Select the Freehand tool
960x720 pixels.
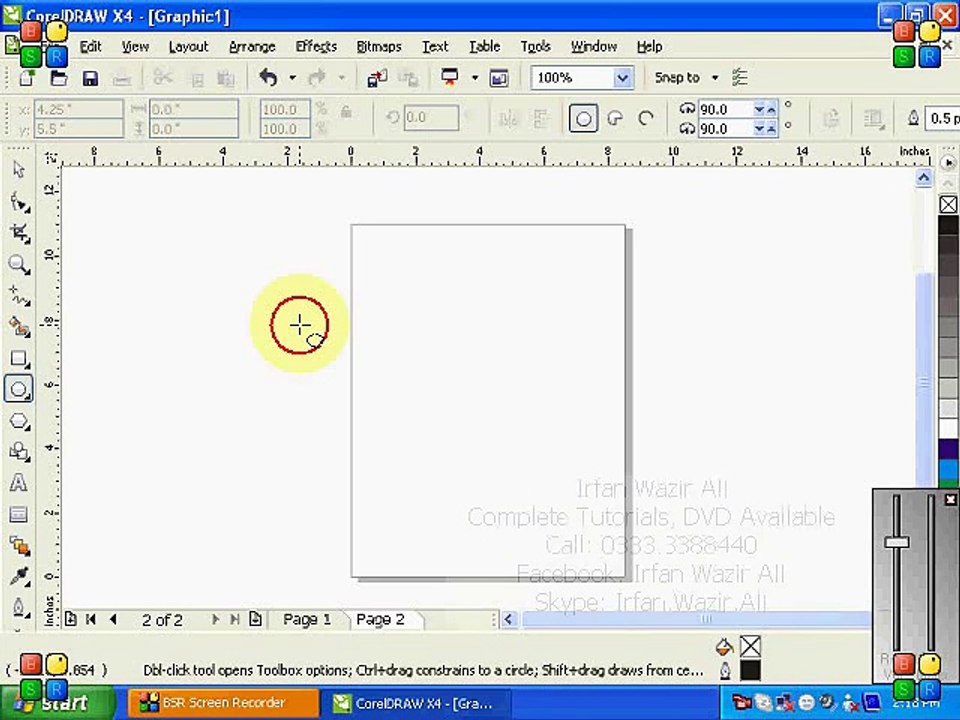(19, 296)
